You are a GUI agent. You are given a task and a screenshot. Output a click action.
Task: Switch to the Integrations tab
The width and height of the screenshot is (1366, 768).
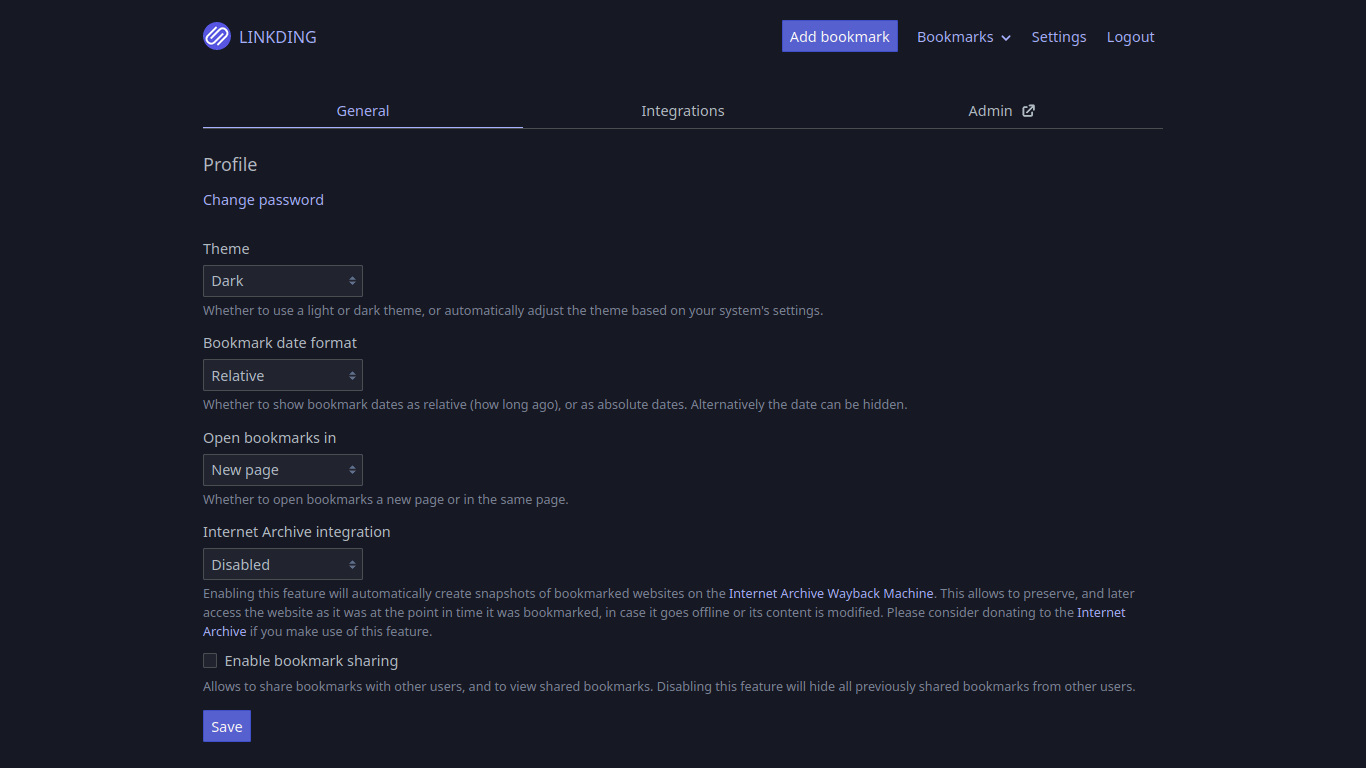pyautogui.click(x=682, y=111)
